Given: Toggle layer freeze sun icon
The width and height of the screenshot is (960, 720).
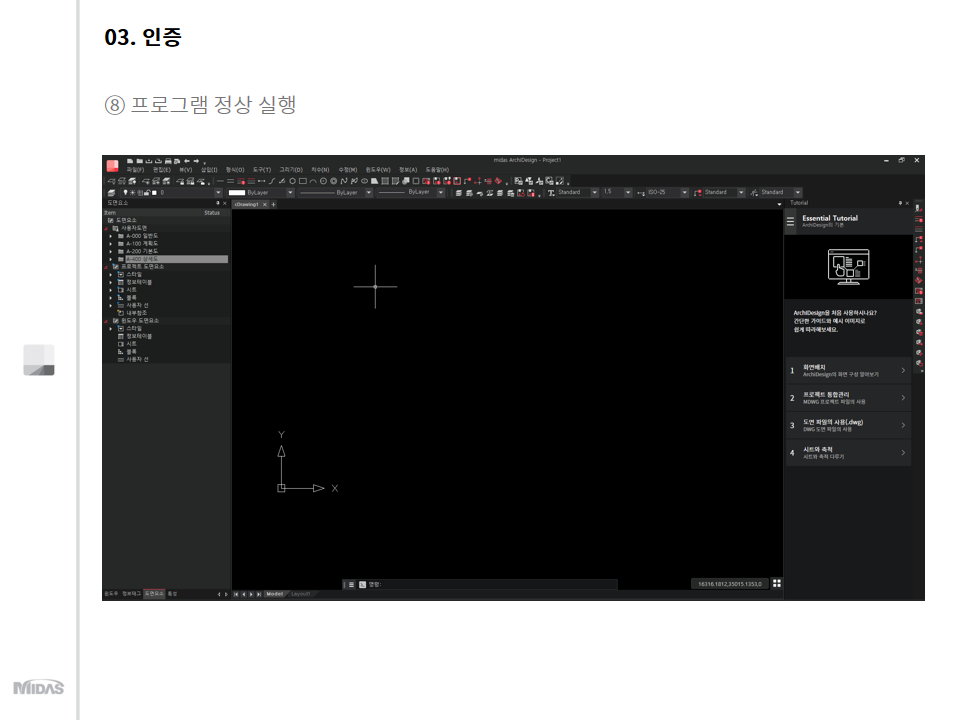Looking at the screenshot, I should coord(132,192).
